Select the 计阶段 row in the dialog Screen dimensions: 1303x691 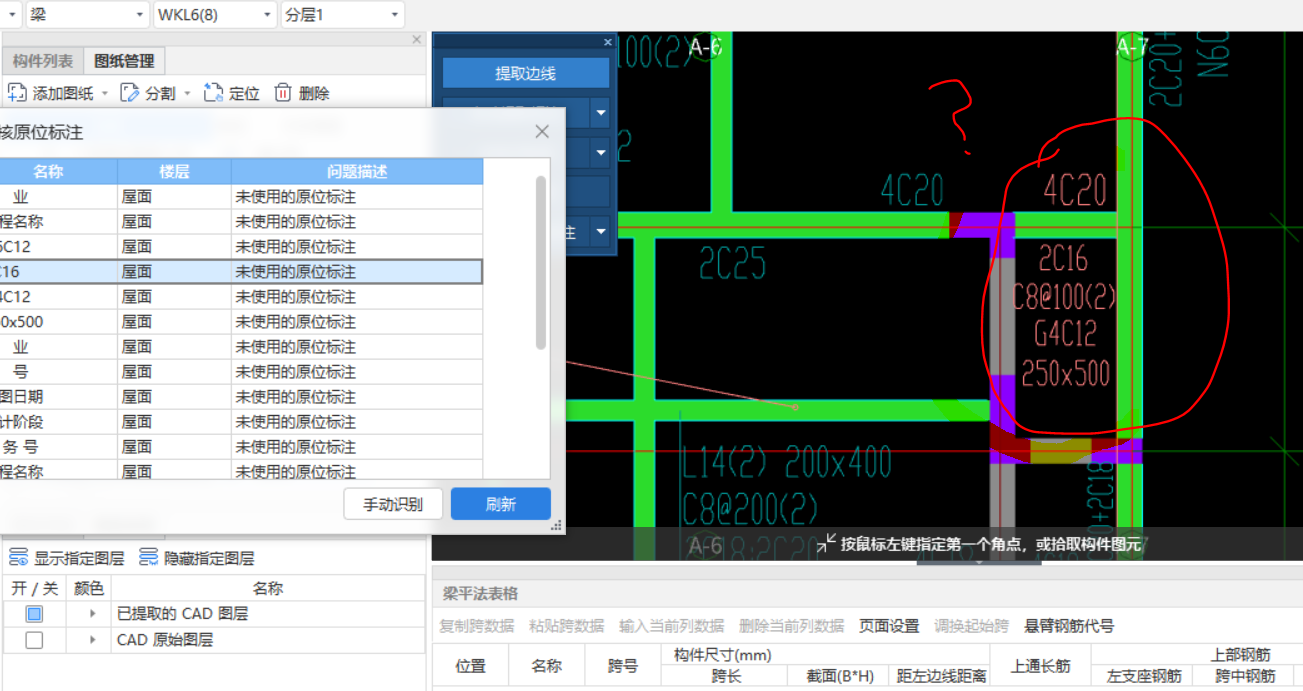click(241, 422)
